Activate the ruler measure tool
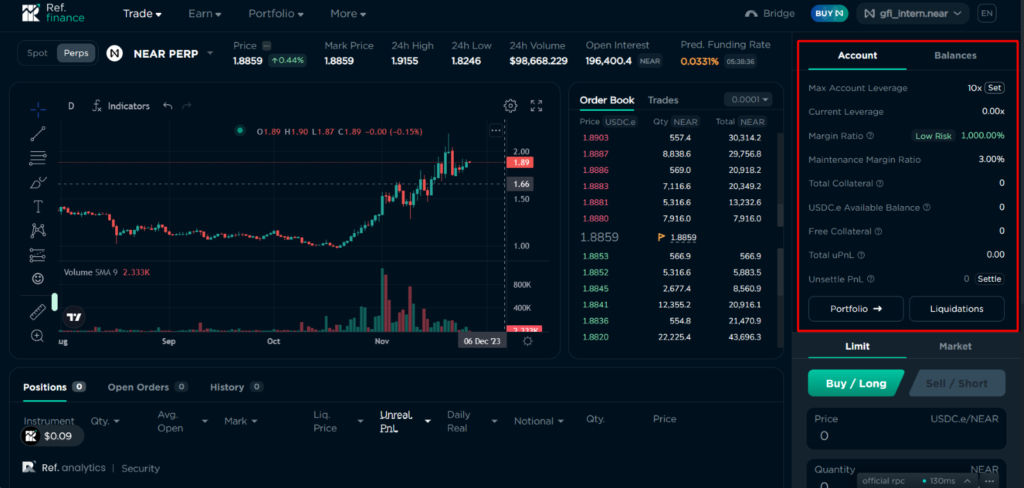This screenshot has height=488, width=1024. click(38, 312)
